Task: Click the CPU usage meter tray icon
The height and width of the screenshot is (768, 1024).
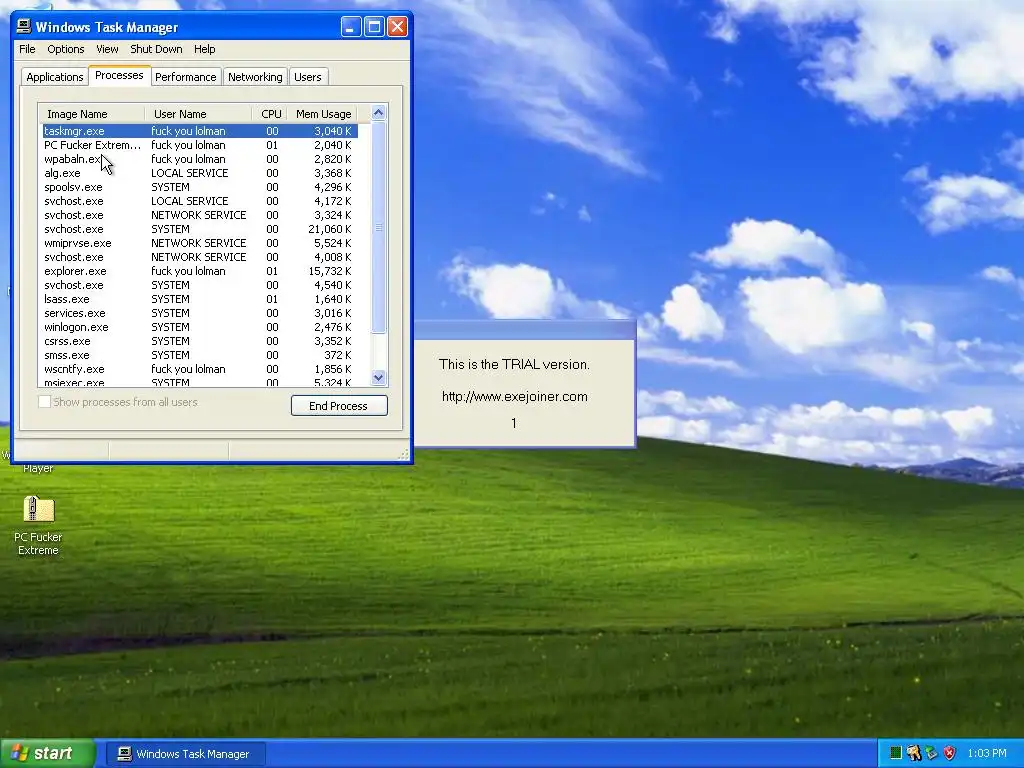Action: [896, 753]
